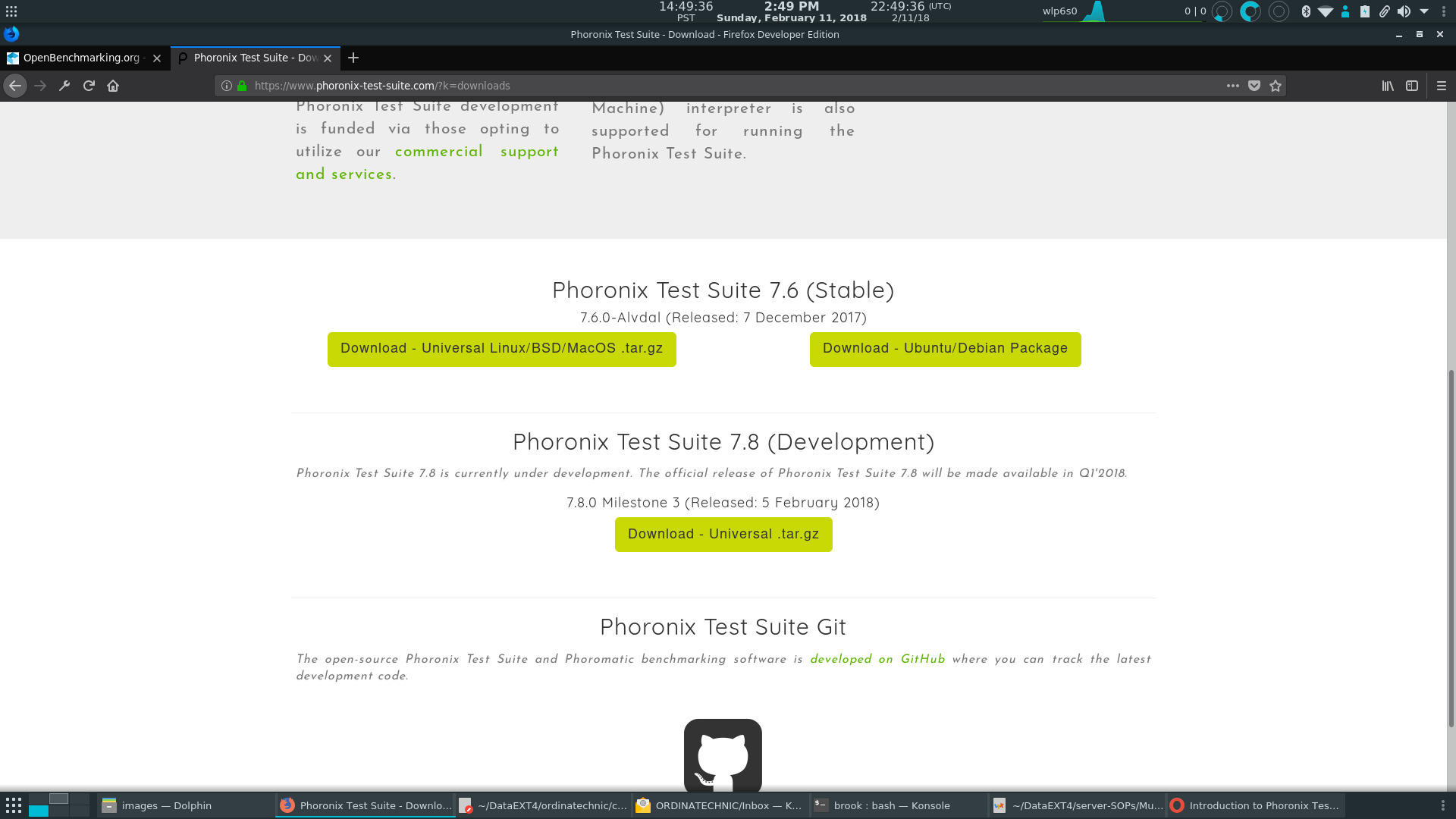Open the application launcher grid in top panel

(11, 11)
